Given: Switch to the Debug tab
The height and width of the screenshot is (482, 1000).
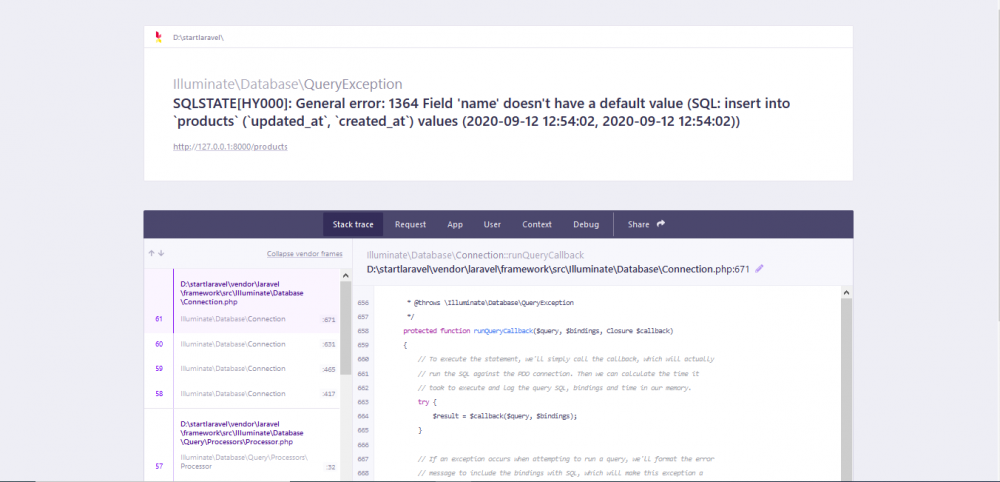Looking at the screenshot, I should point(585,224).
